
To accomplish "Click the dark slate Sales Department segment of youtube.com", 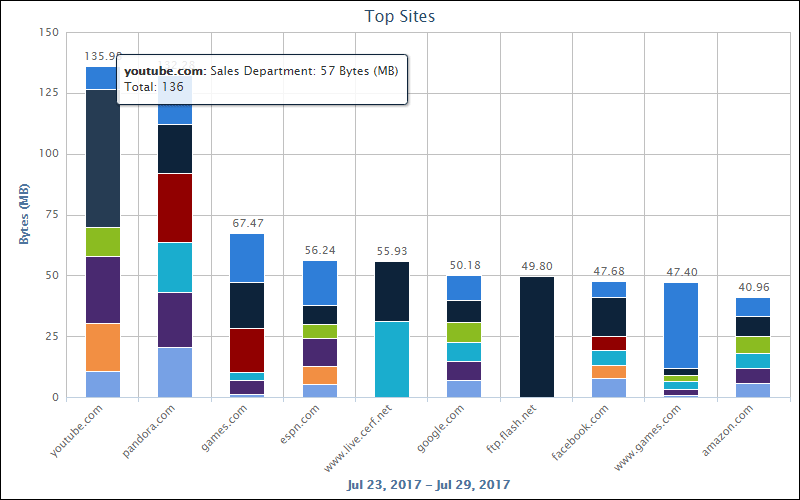I will tap(102, 160).
